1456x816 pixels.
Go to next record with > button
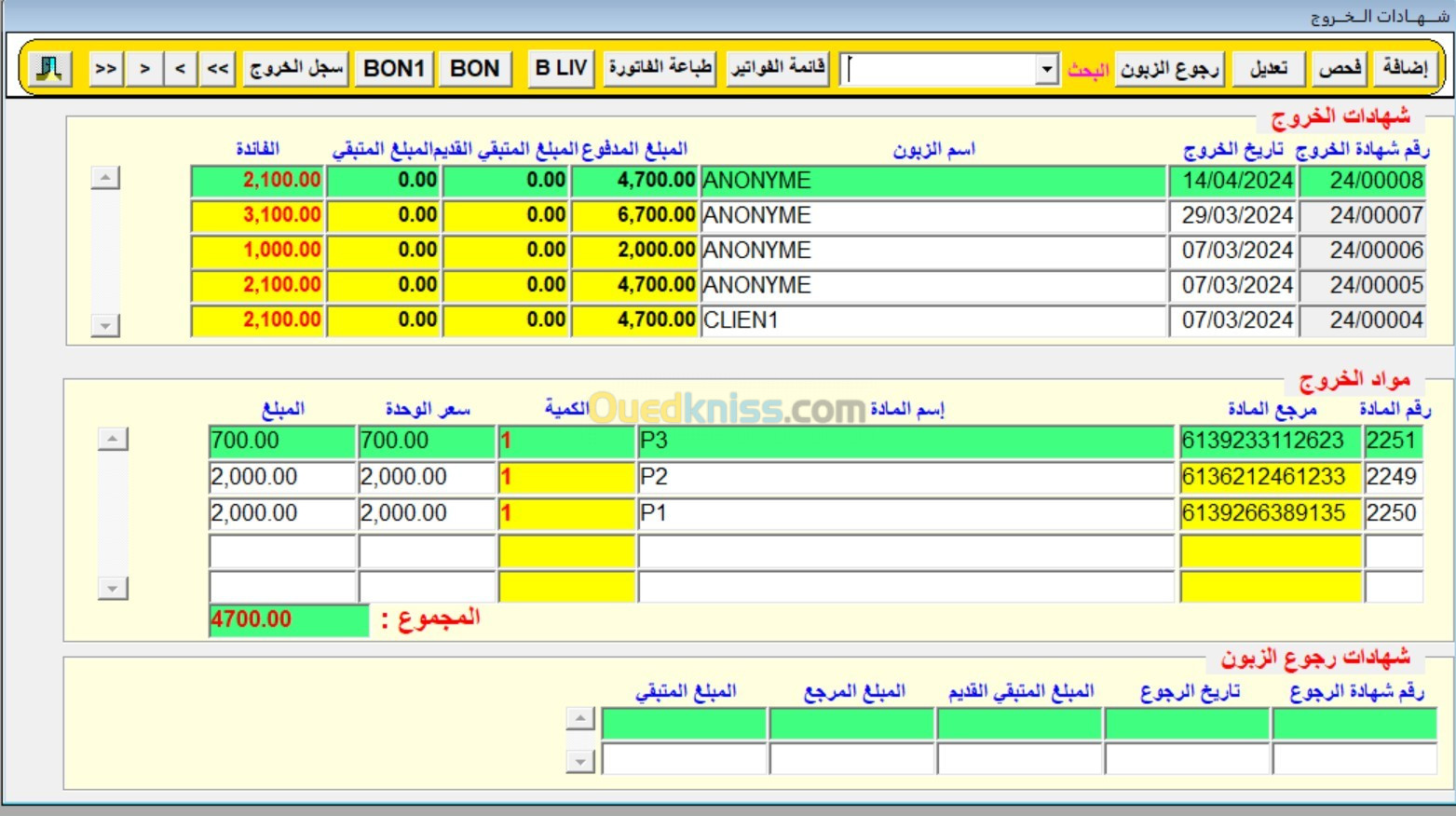[144, 68]
